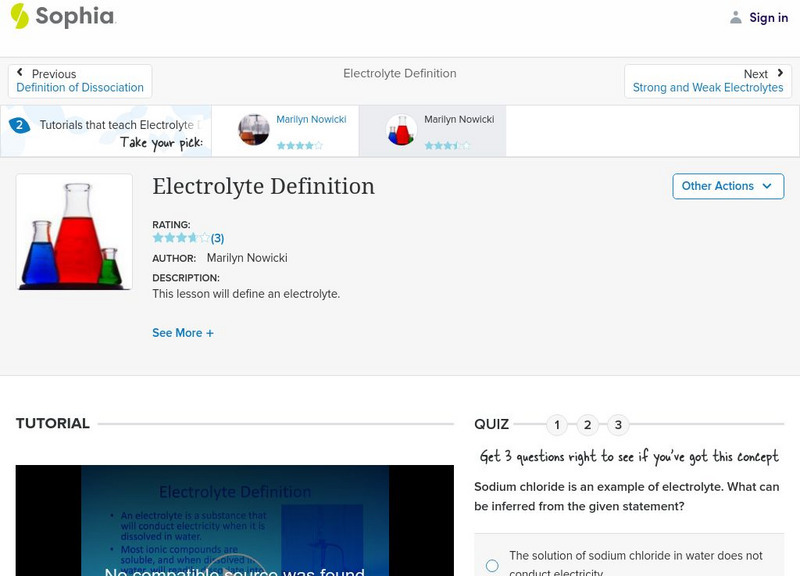Click the blue "2" tutorials badge
800x576 pixels.
[21, 125]
